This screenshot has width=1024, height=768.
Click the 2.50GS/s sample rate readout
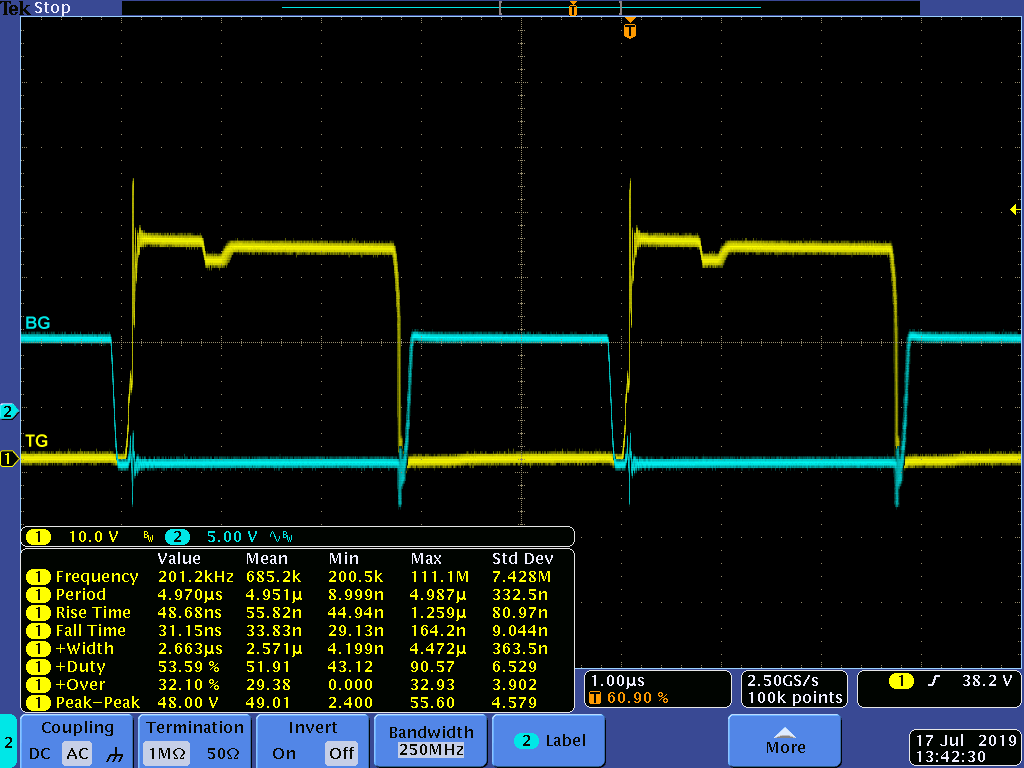point(782,681)
